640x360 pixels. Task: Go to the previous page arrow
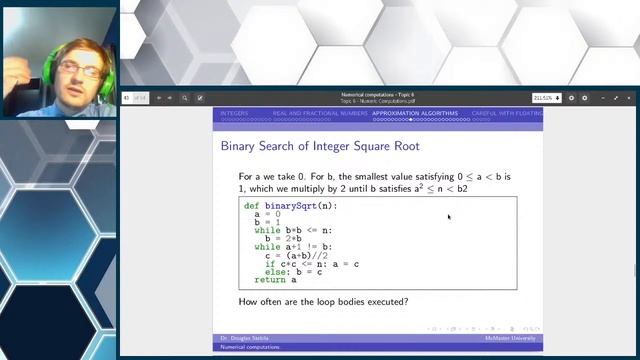click(159, 98)
